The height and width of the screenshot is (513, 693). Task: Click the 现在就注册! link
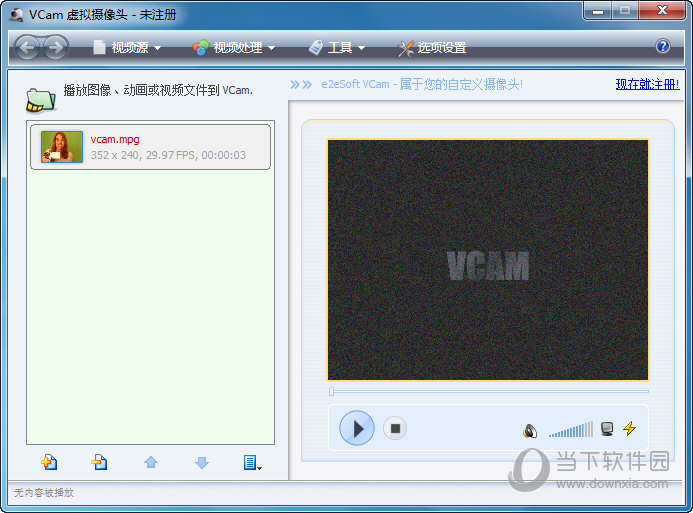point(647,84)
